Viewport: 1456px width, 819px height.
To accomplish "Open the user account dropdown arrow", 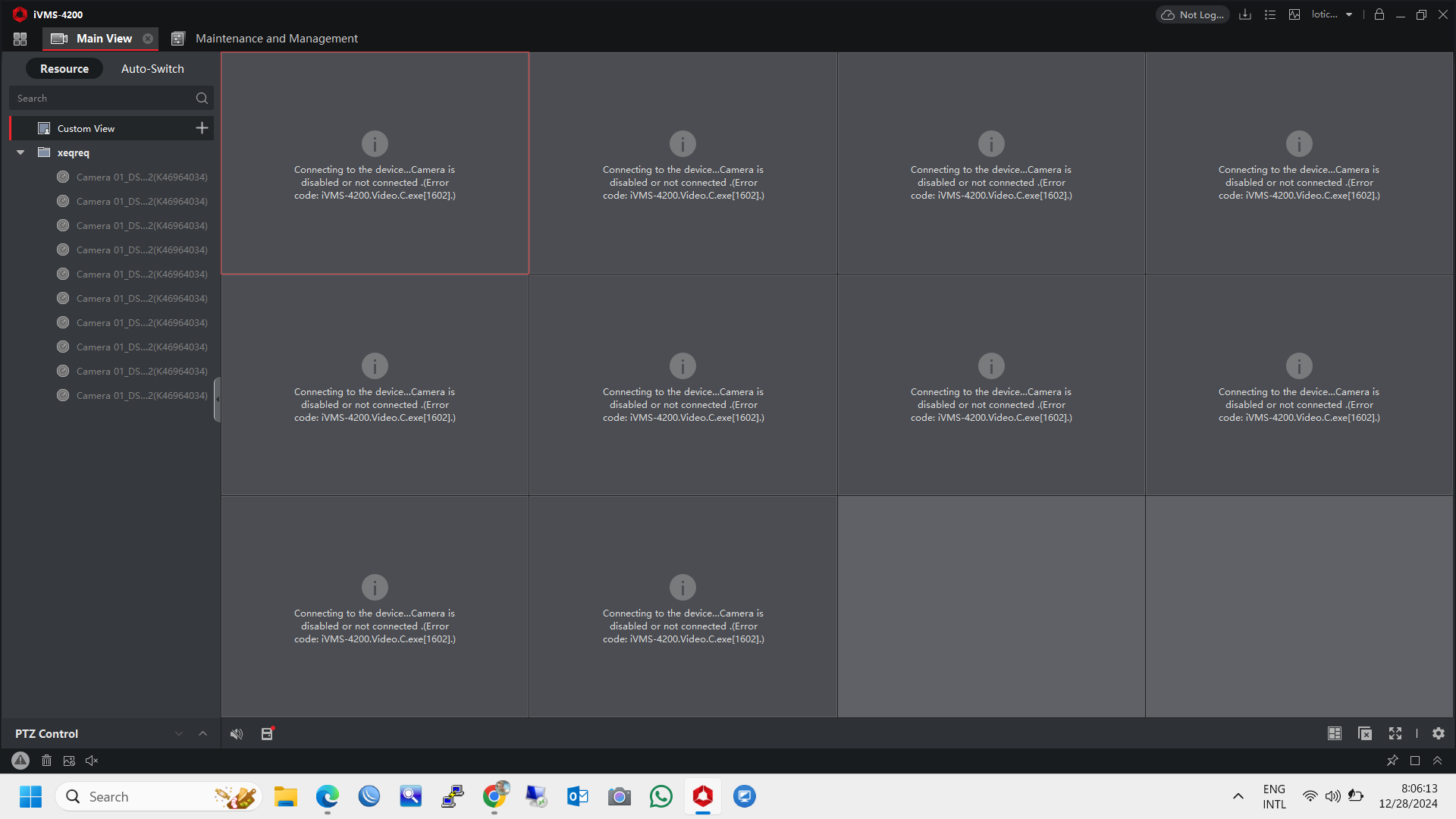I will 1349,14.
